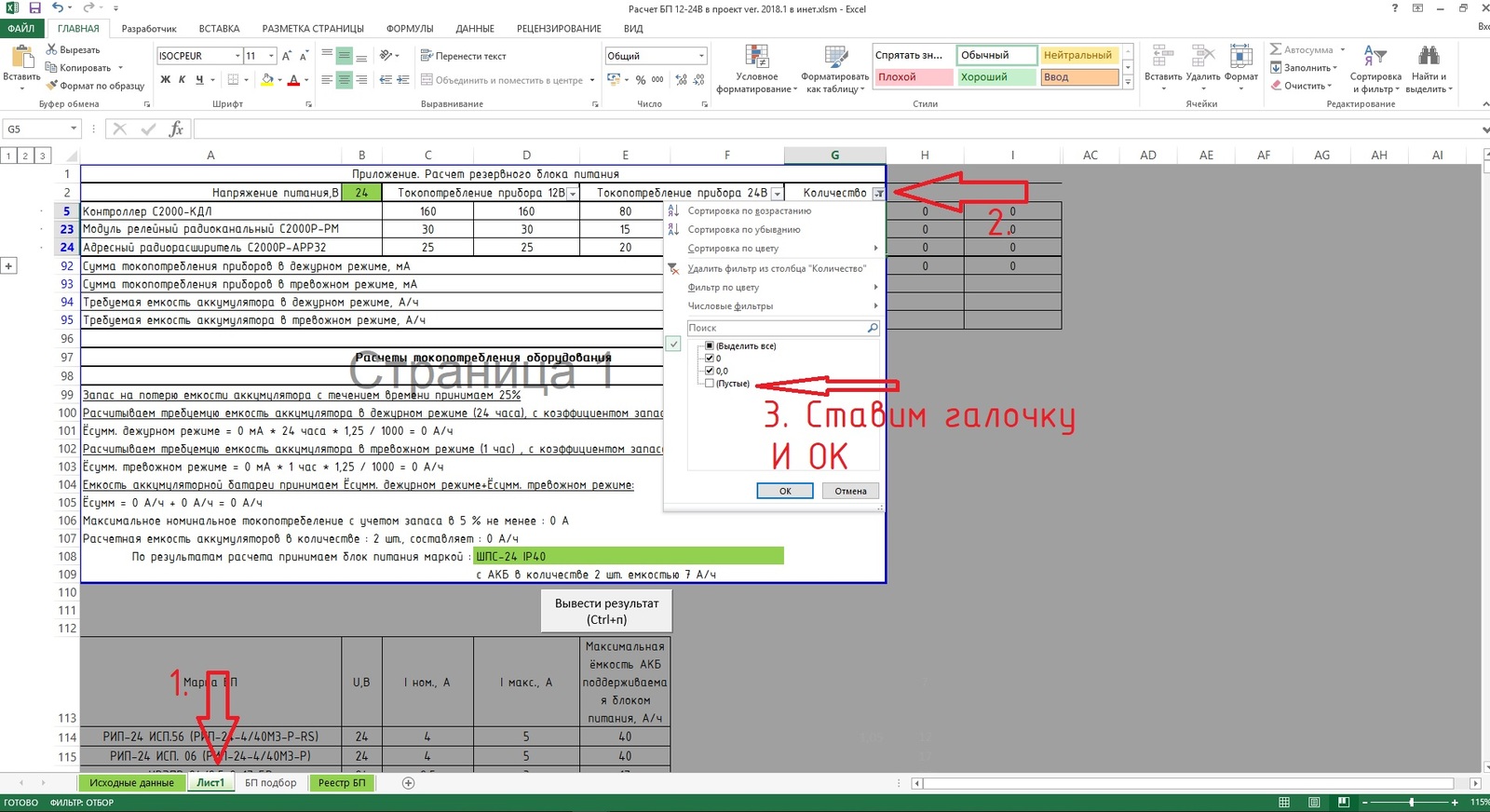This screenshot has height=812, width=1490.
Task: Switch to the БП подбор sheet tab
Action: click(271, 783)
